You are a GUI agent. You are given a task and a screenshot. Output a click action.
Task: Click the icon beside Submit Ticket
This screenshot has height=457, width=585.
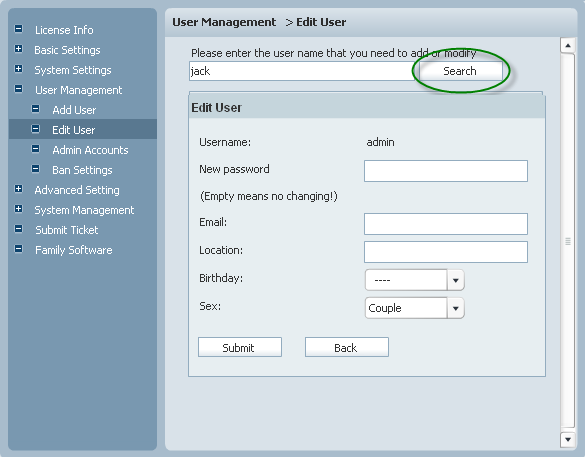[18, 229]
